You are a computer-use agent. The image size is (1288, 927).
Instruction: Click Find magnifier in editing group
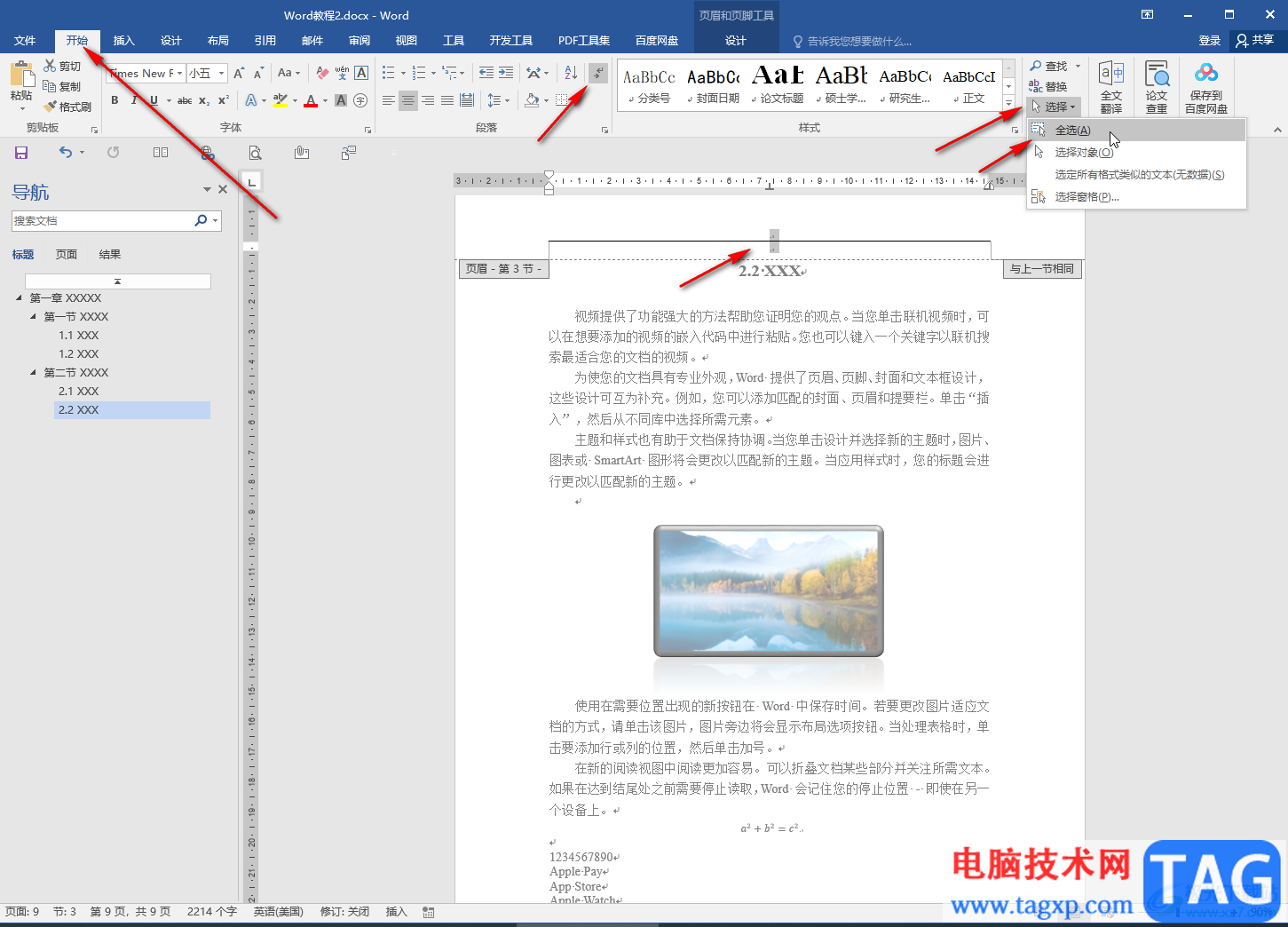(1048, 66)
